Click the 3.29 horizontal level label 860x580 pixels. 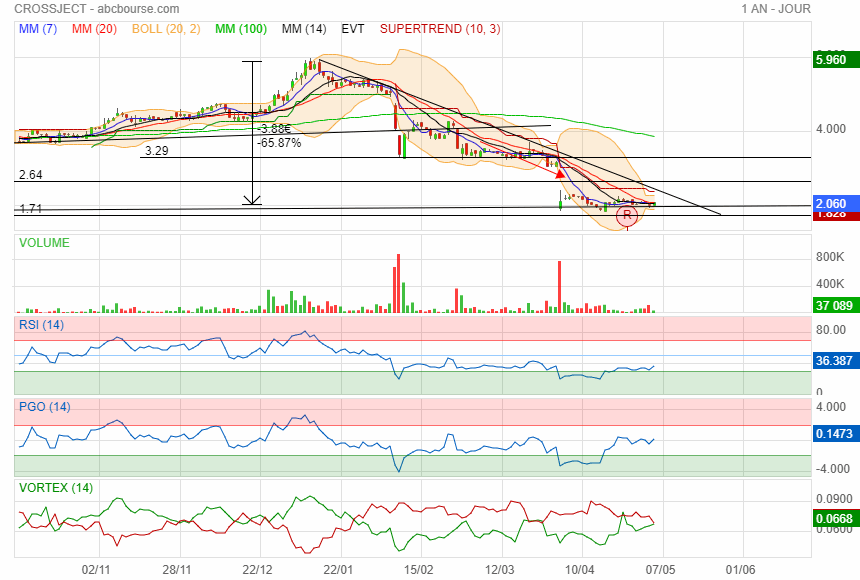(157, 151)
